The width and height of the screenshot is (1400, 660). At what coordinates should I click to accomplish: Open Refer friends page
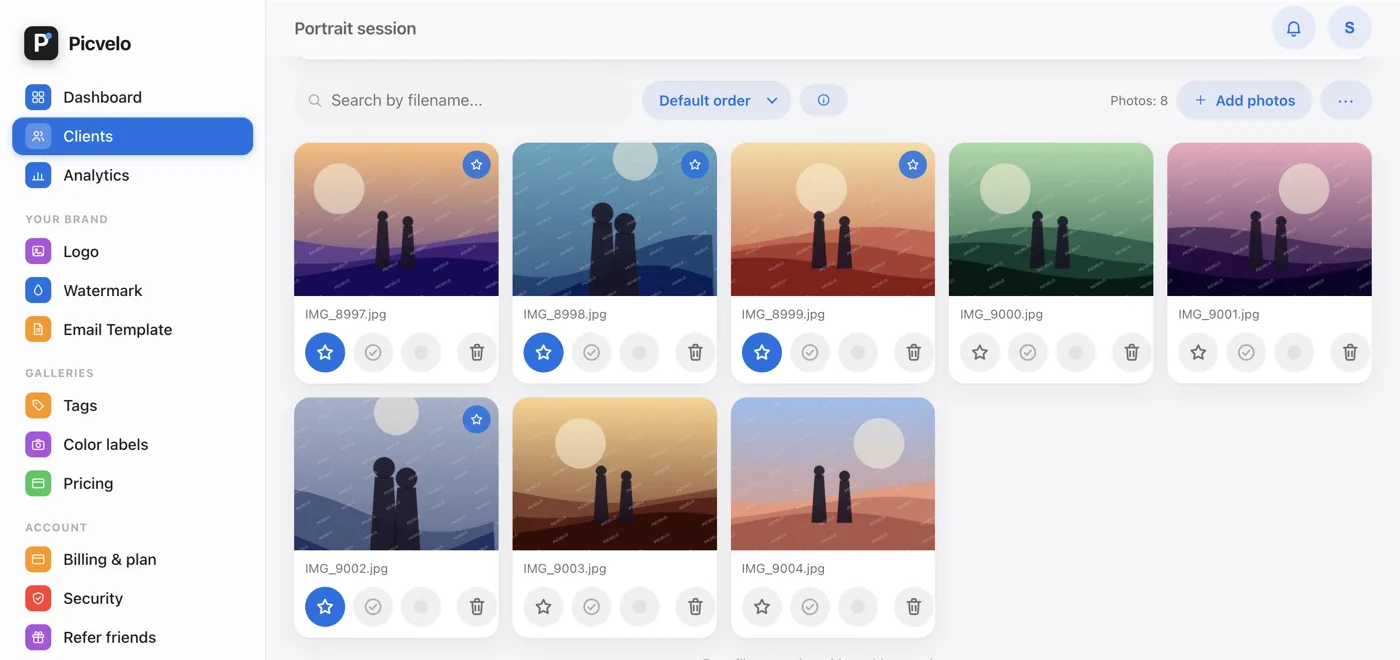[x=132, y=637]
